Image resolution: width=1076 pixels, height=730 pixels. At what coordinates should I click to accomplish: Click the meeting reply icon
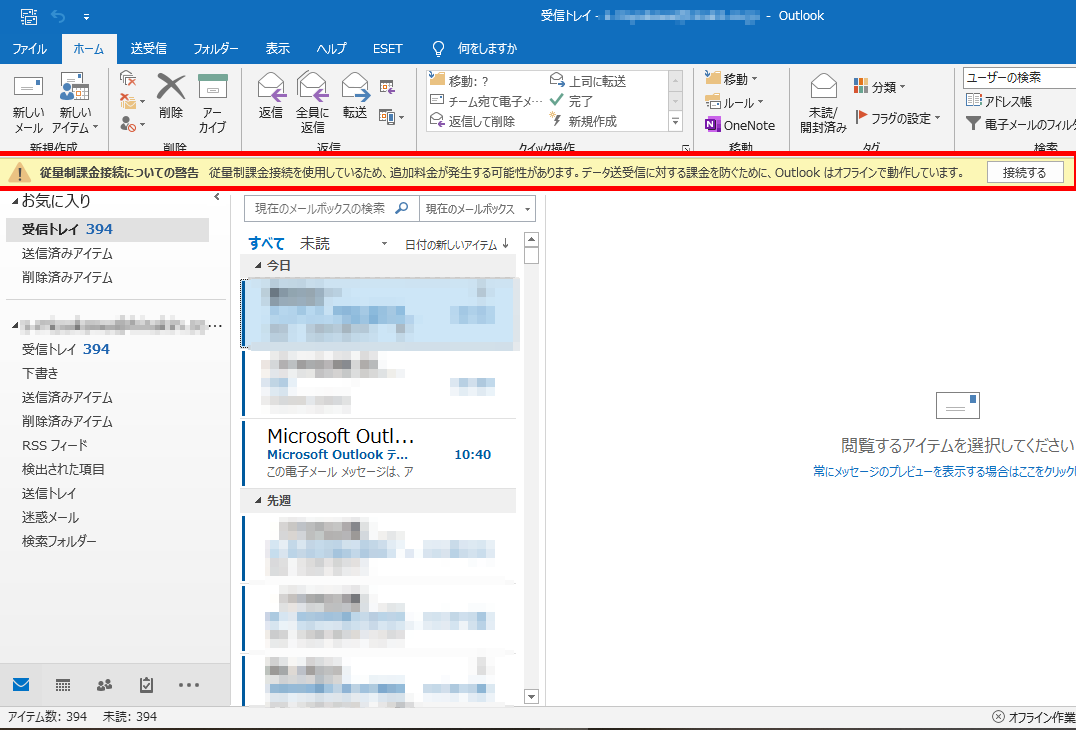[387, 87]
